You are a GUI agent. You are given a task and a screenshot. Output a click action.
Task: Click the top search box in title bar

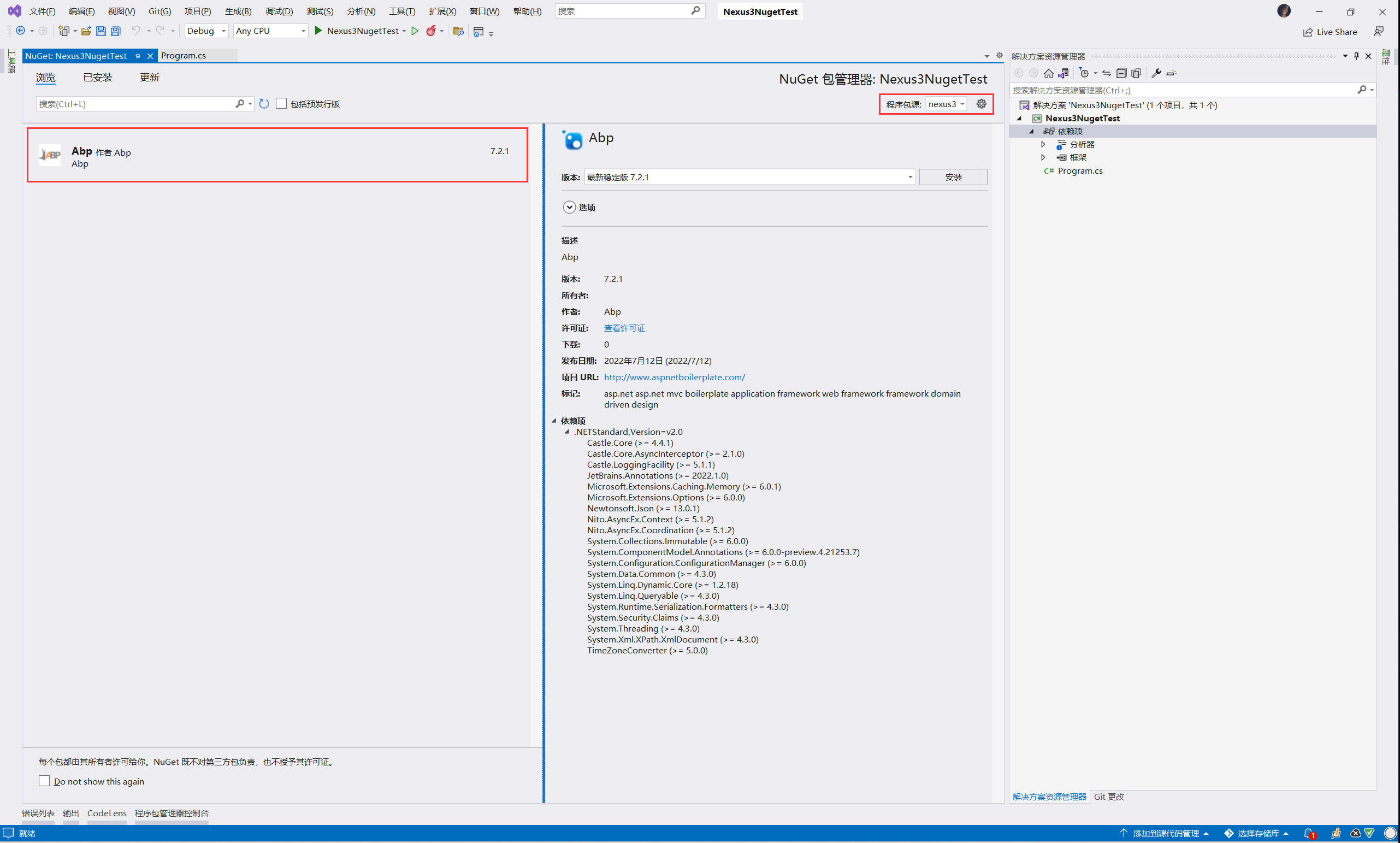pos(629,11)
